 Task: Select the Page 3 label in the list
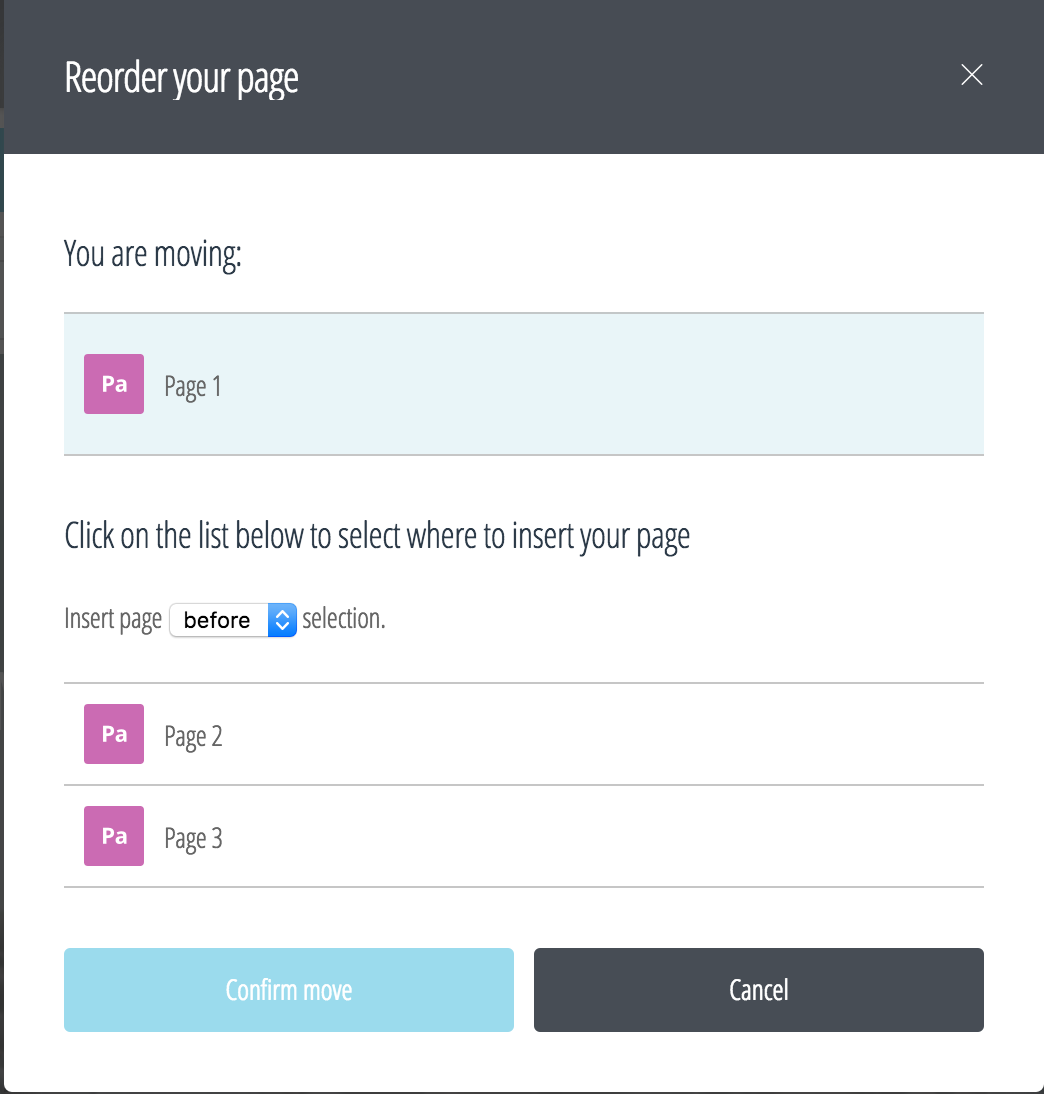(193, 839)
